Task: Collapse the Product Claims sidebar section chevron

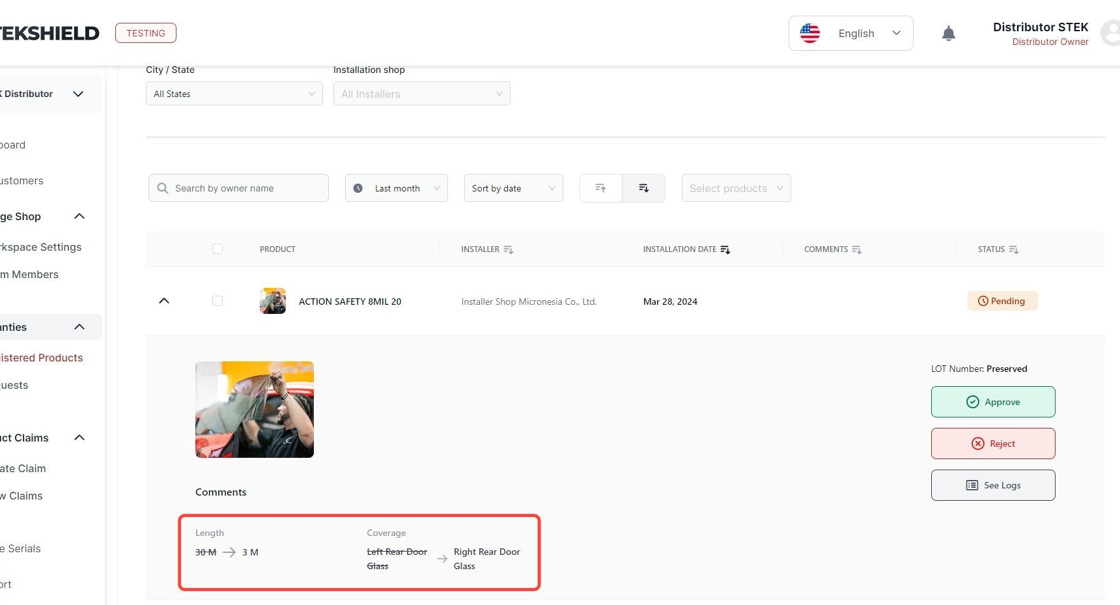Action: (x=79, y=438)
